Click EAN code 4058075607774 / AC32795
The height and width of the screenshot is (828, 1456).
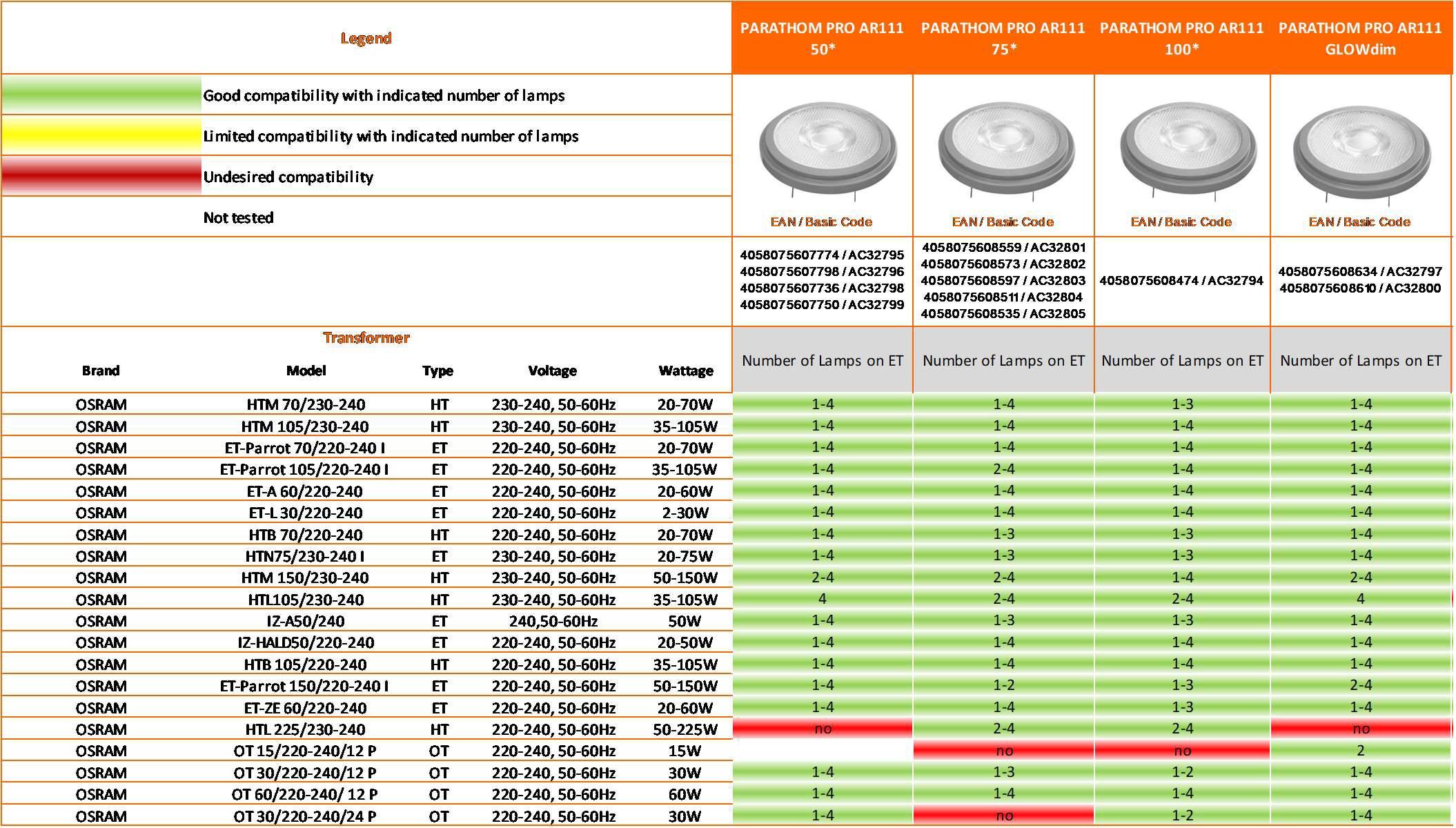(x=822, y=255)
